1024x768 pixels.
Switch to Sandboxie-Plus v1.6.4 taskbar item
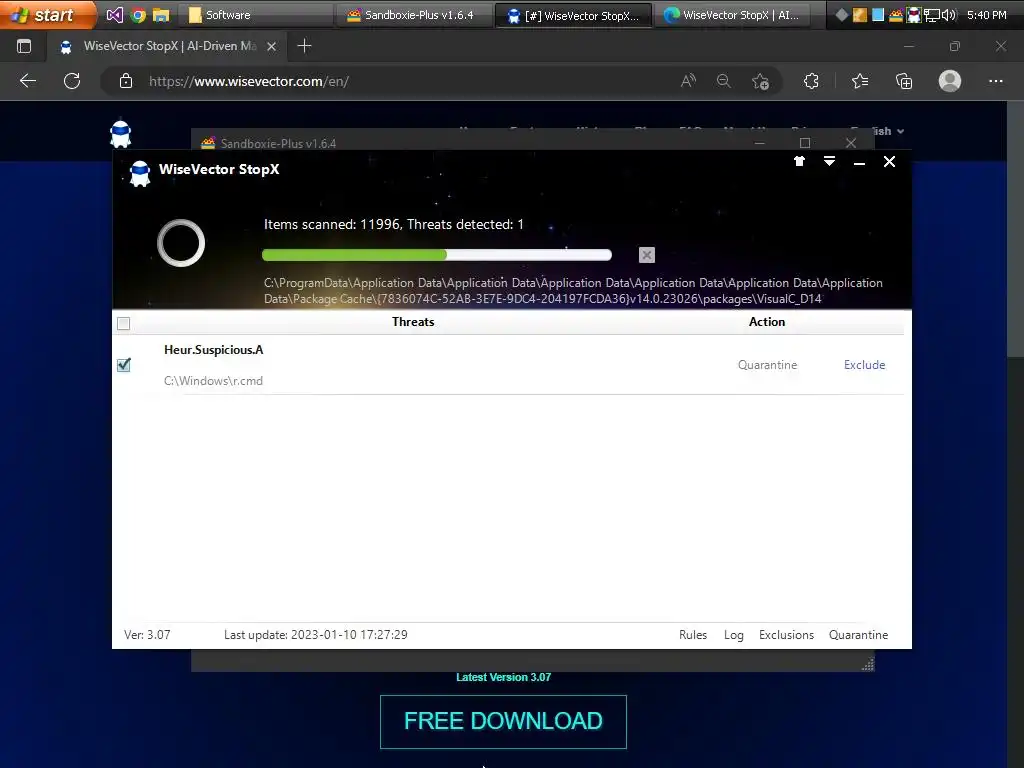(x=415, y=15)
